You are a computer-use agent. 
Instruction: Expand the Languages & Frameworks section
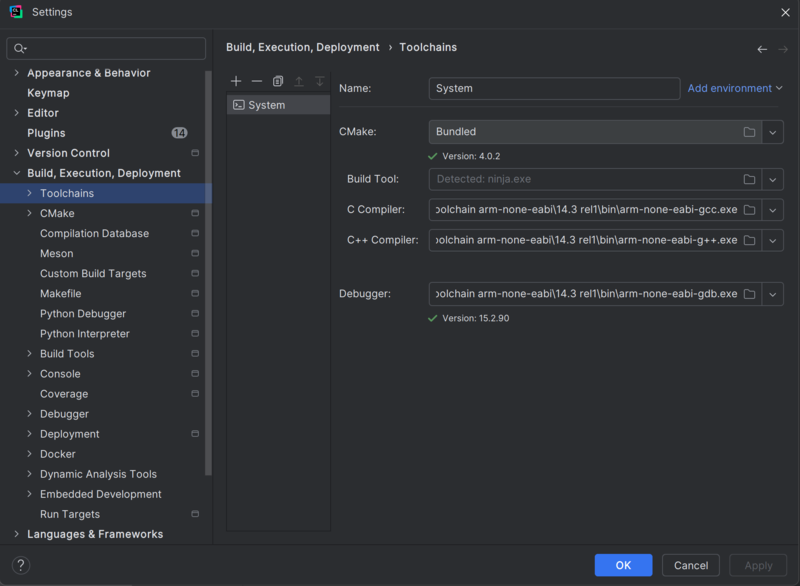click(x=16, y=534)
